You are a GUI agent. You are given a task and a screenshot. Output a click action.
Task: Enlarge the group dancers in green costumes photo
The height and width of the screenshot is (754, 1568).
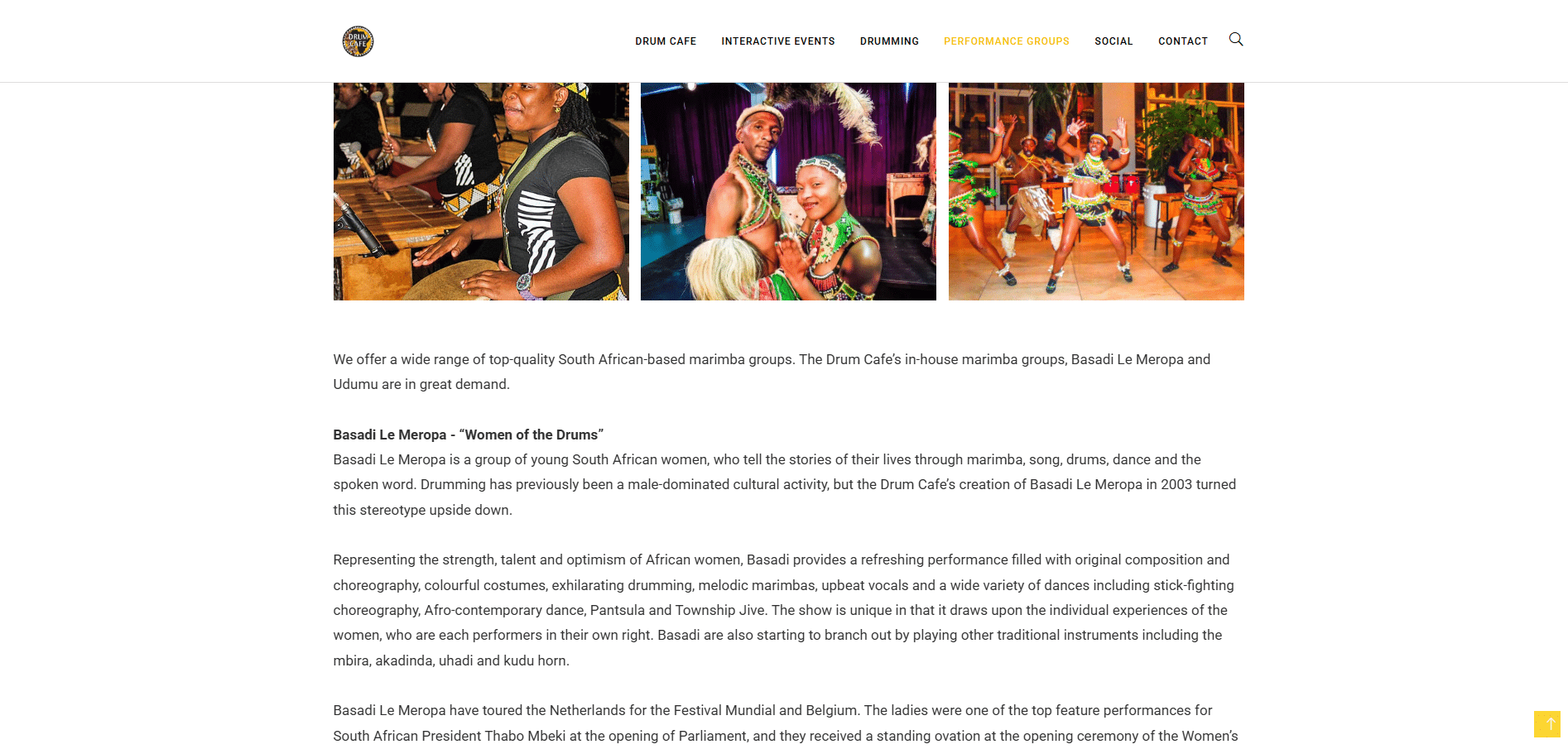click(x=1096, y=191)
